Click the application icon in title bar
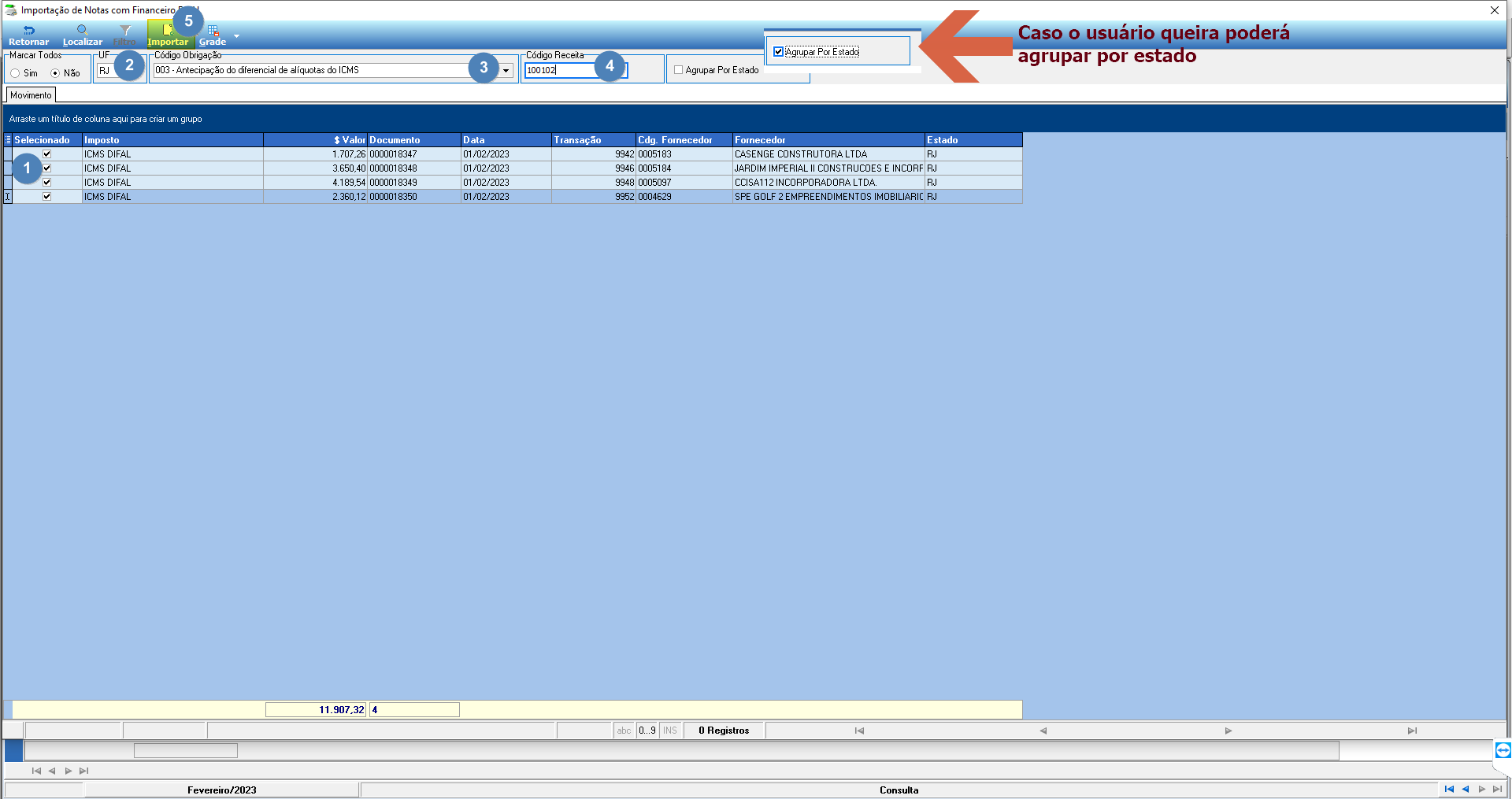This screenshot has height=799, width=1512. click(x=11, y=10)
